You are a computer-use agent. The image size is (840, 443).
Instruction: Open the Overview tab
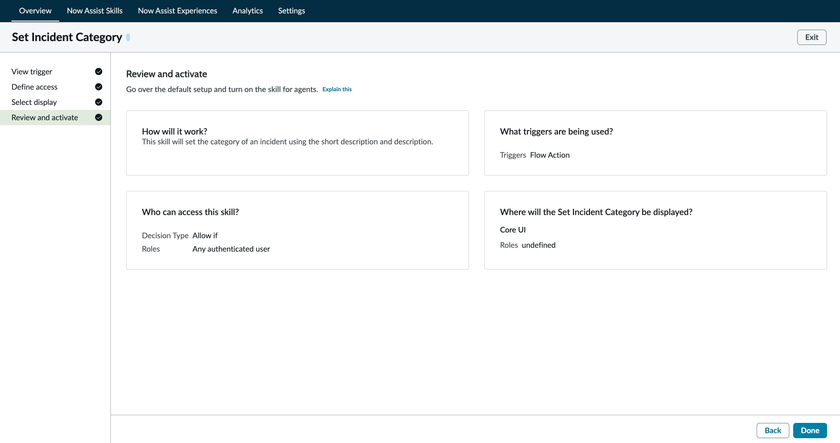(x=35, y=11)
